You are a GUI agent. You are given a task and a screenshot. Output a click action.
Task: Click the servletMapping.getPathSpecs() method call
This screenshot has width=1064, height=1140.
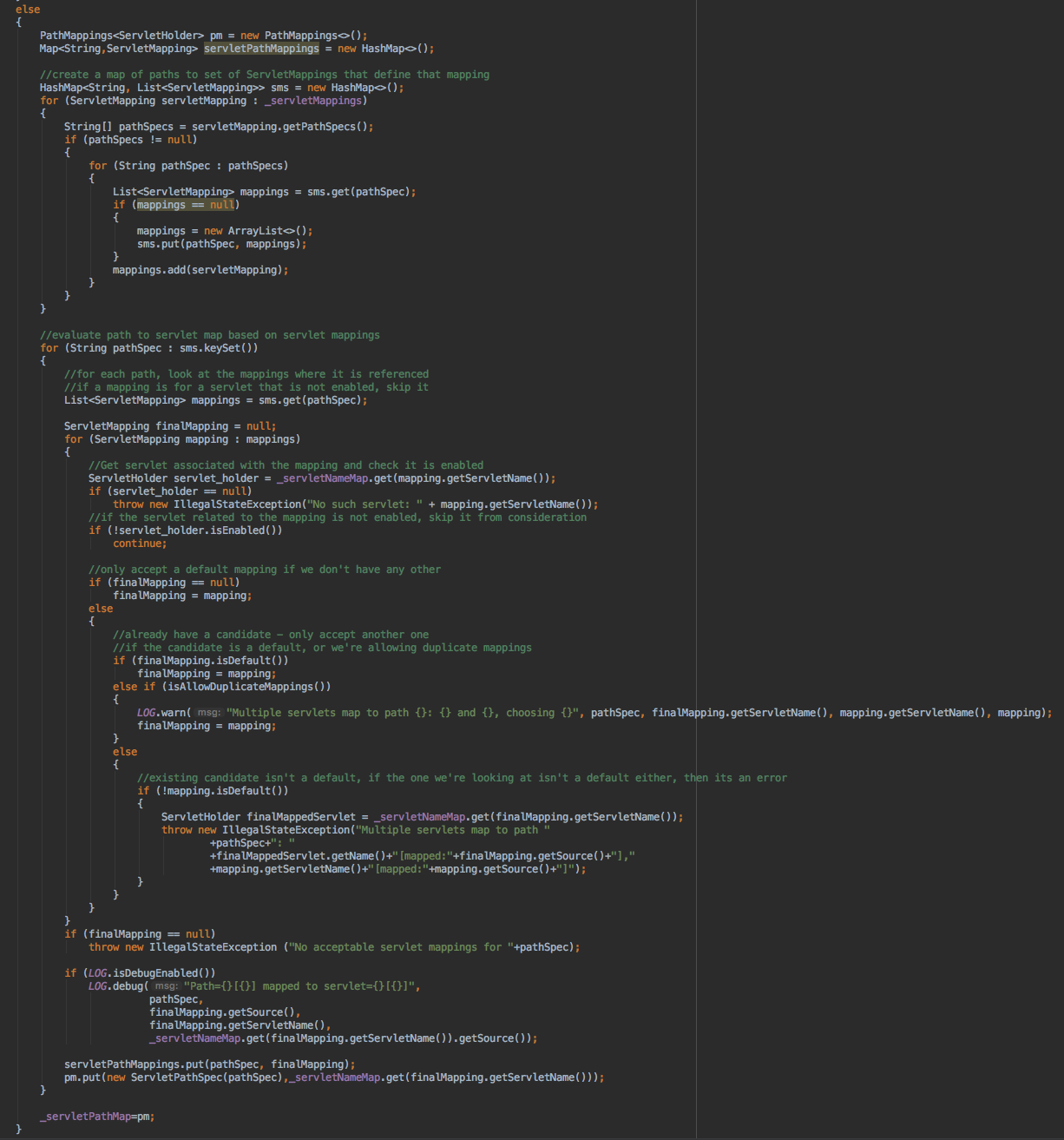[x=282, y=127]
